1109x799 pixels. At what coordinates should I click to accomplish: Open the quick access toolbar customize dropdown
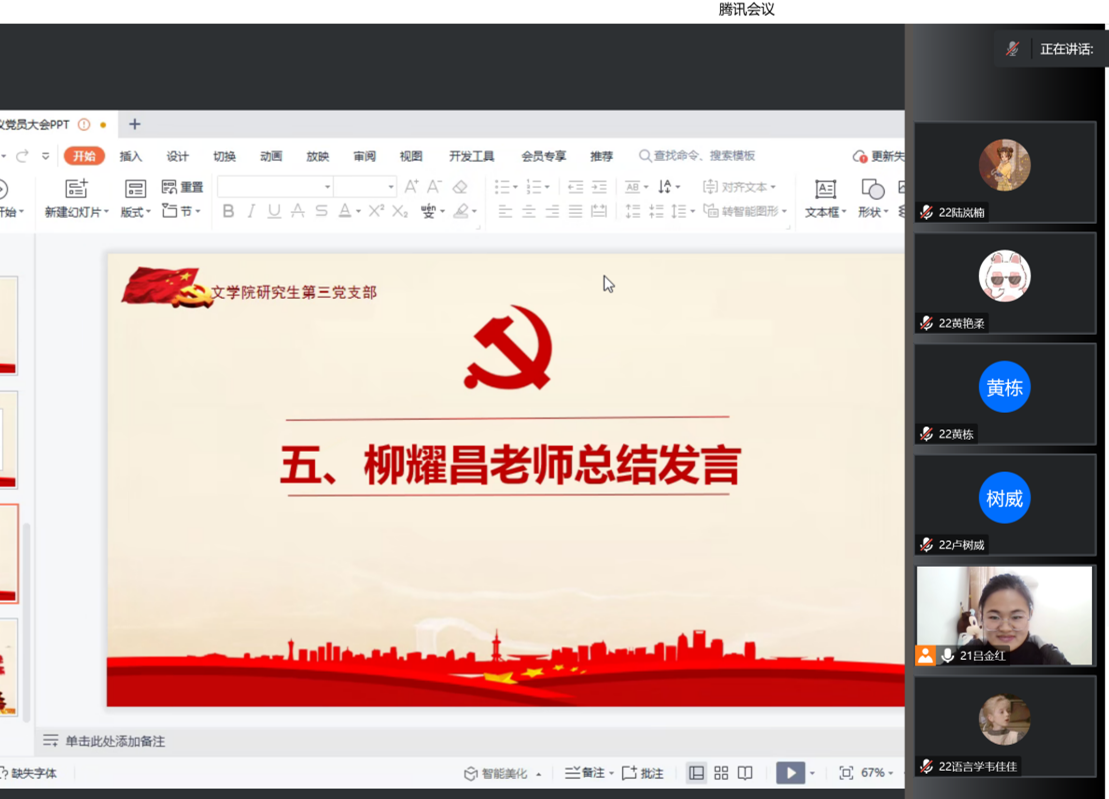click(x=45, y=156)
